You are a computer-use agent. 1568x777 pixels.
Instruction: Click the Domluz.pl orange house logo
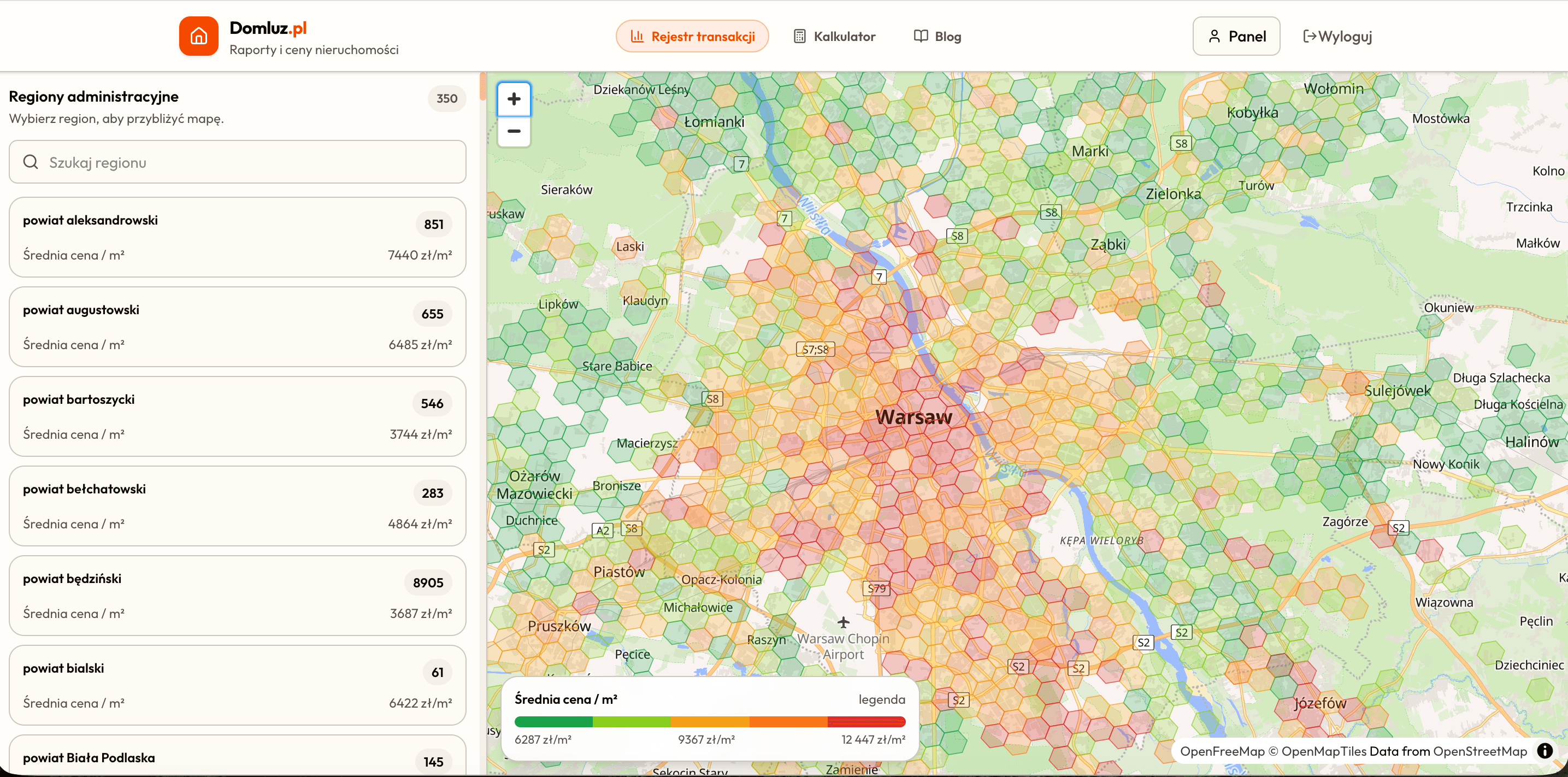[198, 36]
